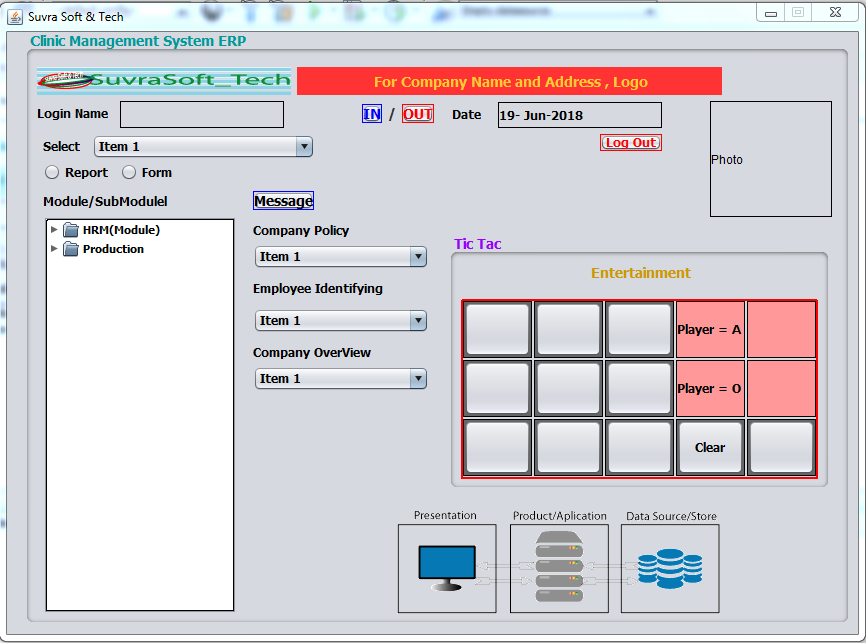Open the Employee Identifying dropdown

(340, 321)
